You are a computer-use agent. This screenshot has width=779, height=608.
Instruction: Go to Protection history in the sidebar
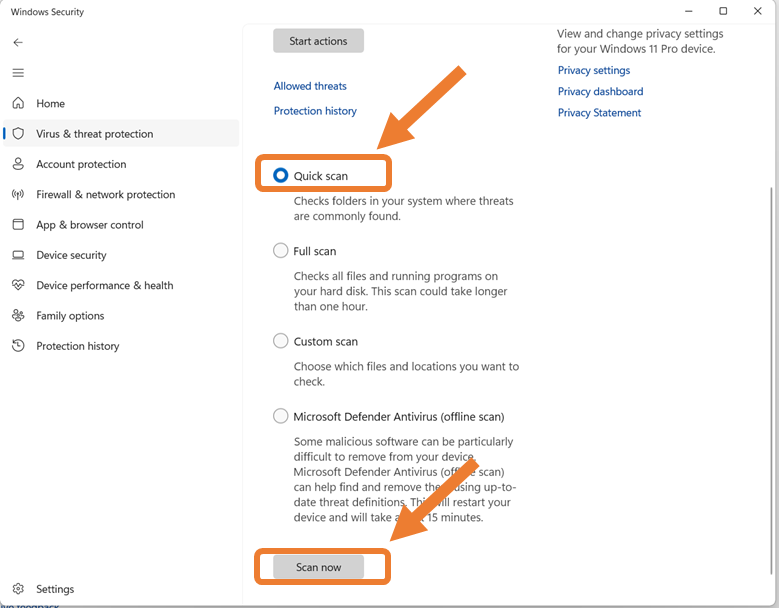[77, 346]
